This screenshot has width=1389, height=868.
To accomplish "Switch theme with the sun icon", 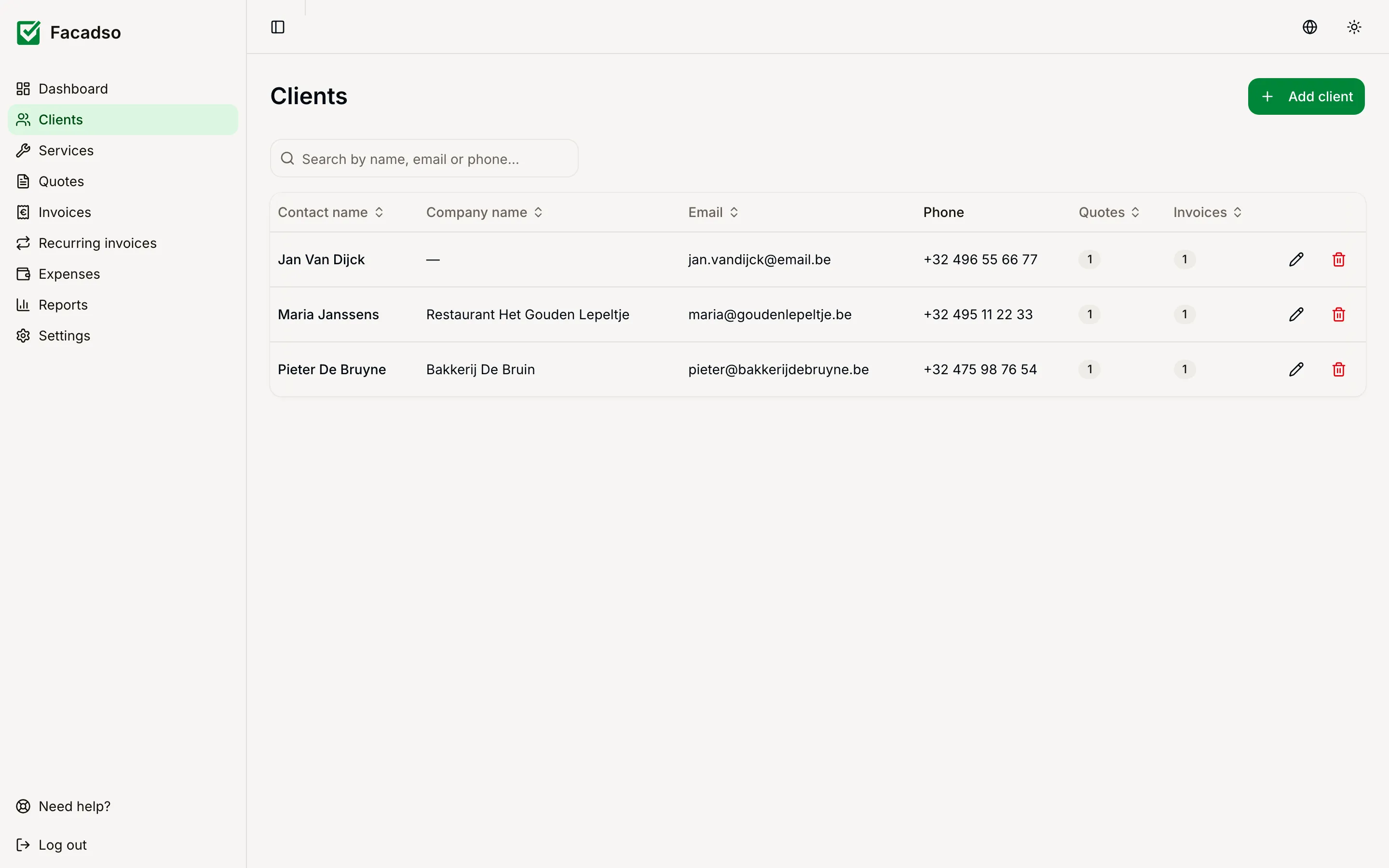I will point(1354,27).
